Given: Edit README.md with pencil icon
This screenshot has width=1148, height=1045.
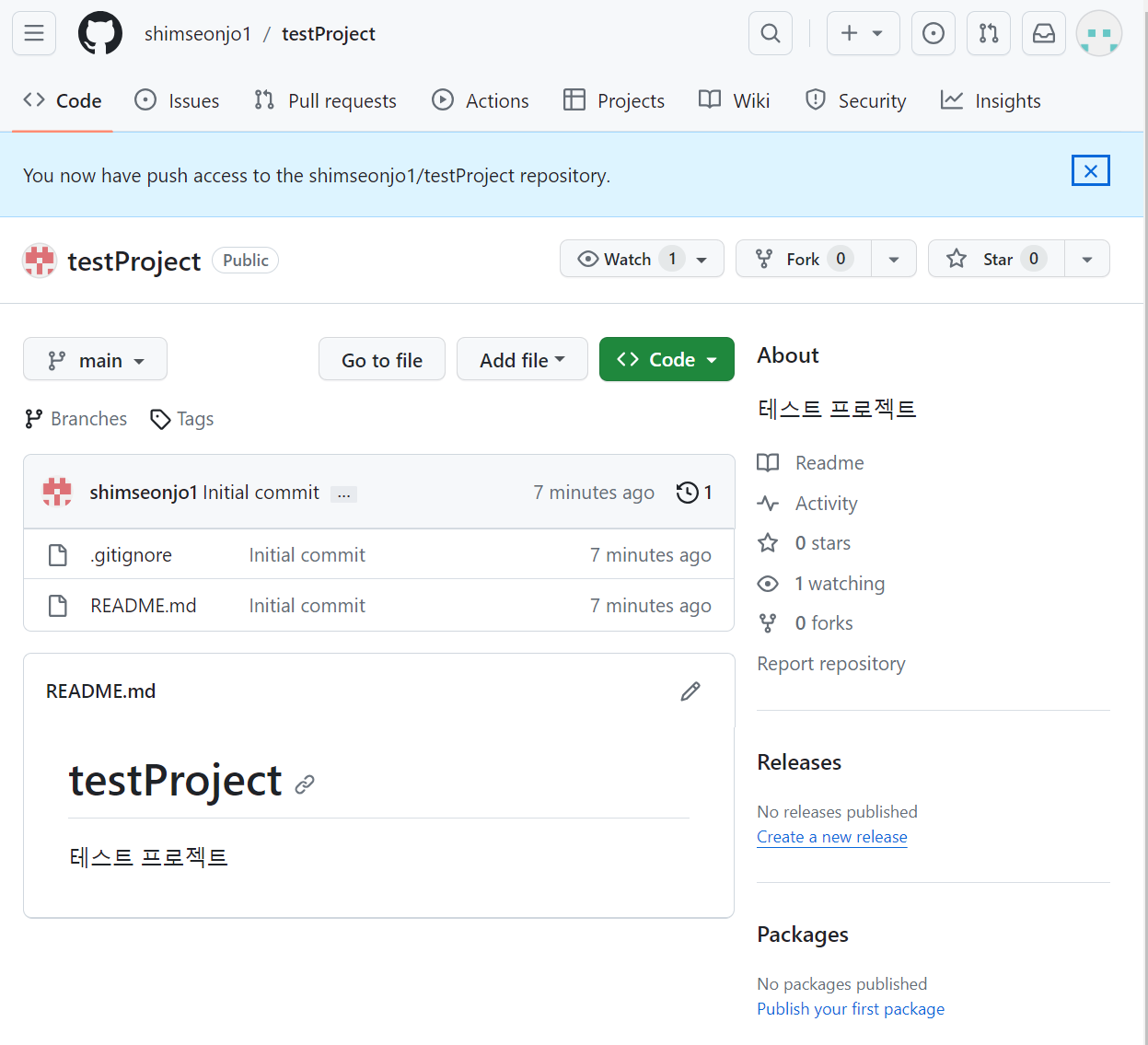Looking at the screenshot, I should [690, 691].
